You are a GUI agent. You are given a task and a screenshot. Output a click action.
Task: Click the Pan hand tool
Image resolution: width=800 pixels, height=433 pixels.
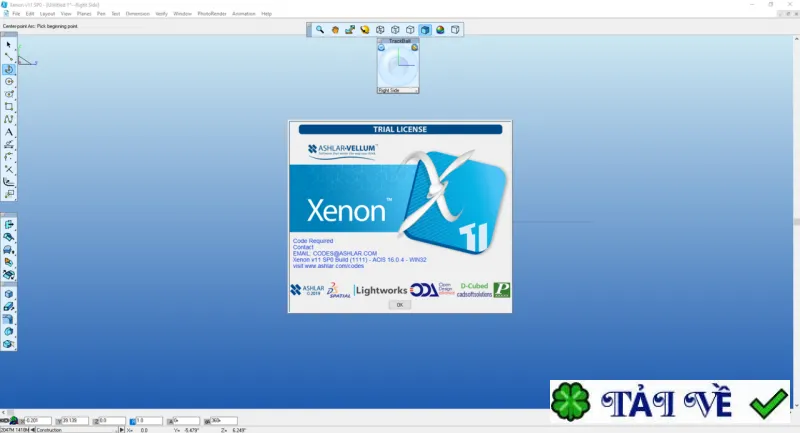pos(335,30)
